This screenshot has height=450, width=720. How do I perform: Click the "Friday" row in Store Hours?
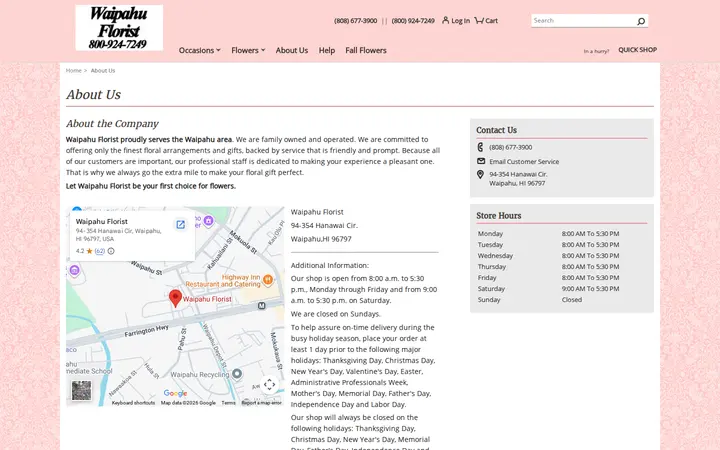(562, 278)
